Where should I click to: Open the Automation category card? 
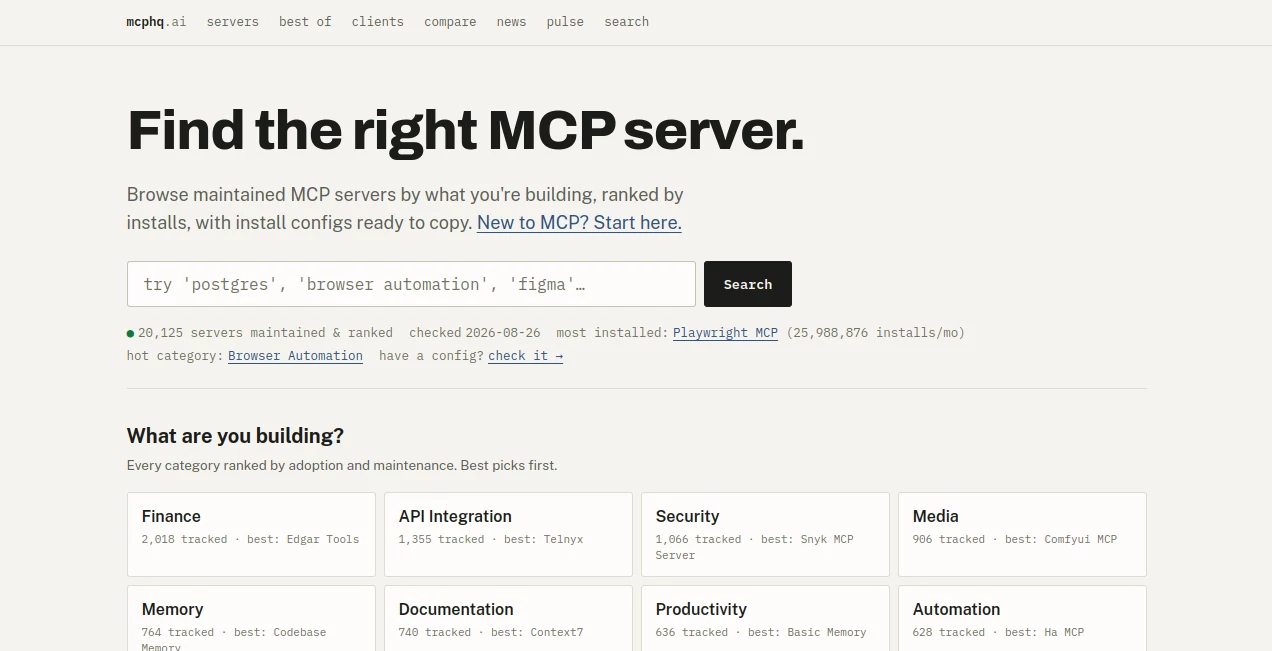pos(1022,618)
